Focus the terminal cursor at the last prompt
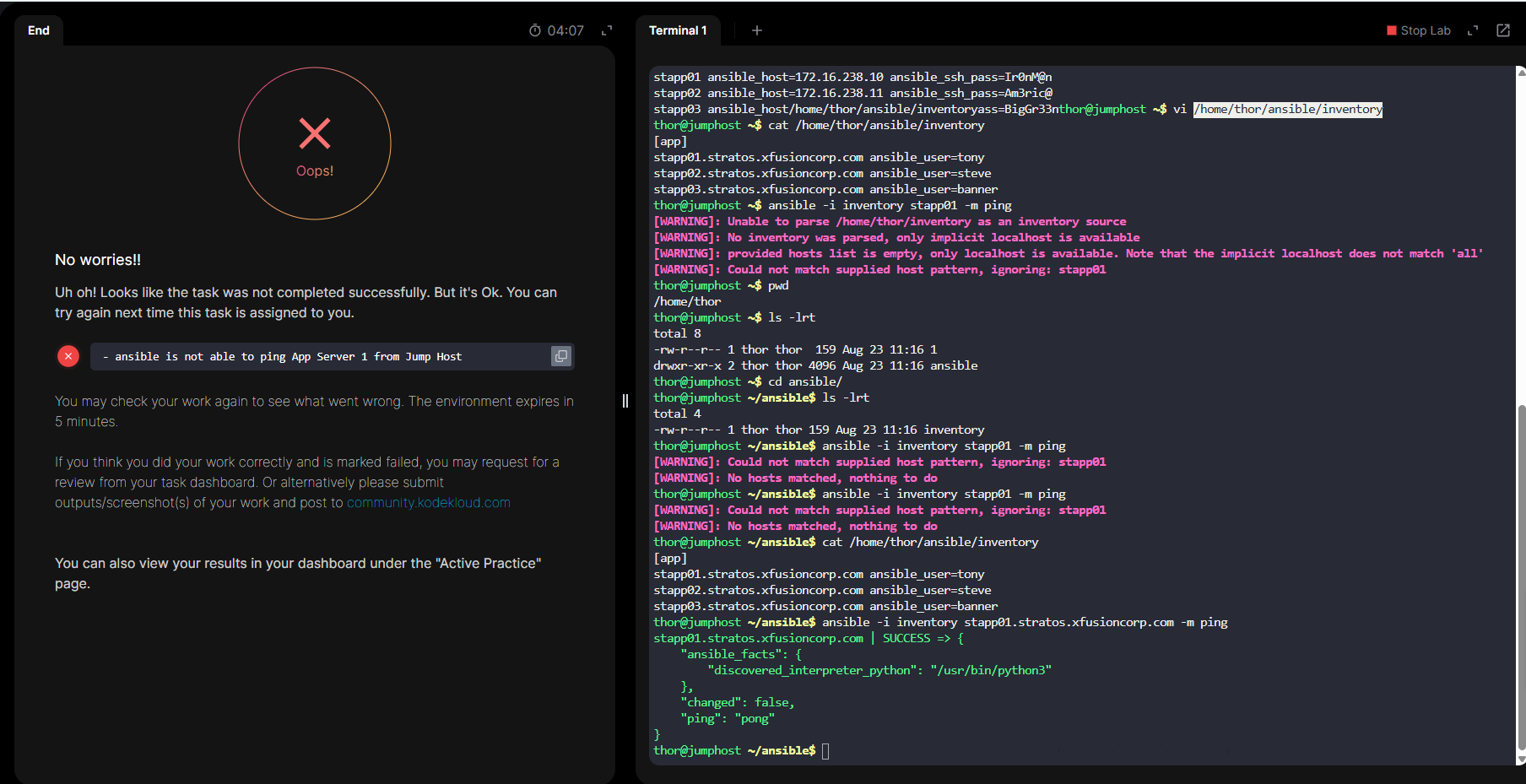Image resolution: width=1526 pixels, height=784 pixels. pos(825,751)
